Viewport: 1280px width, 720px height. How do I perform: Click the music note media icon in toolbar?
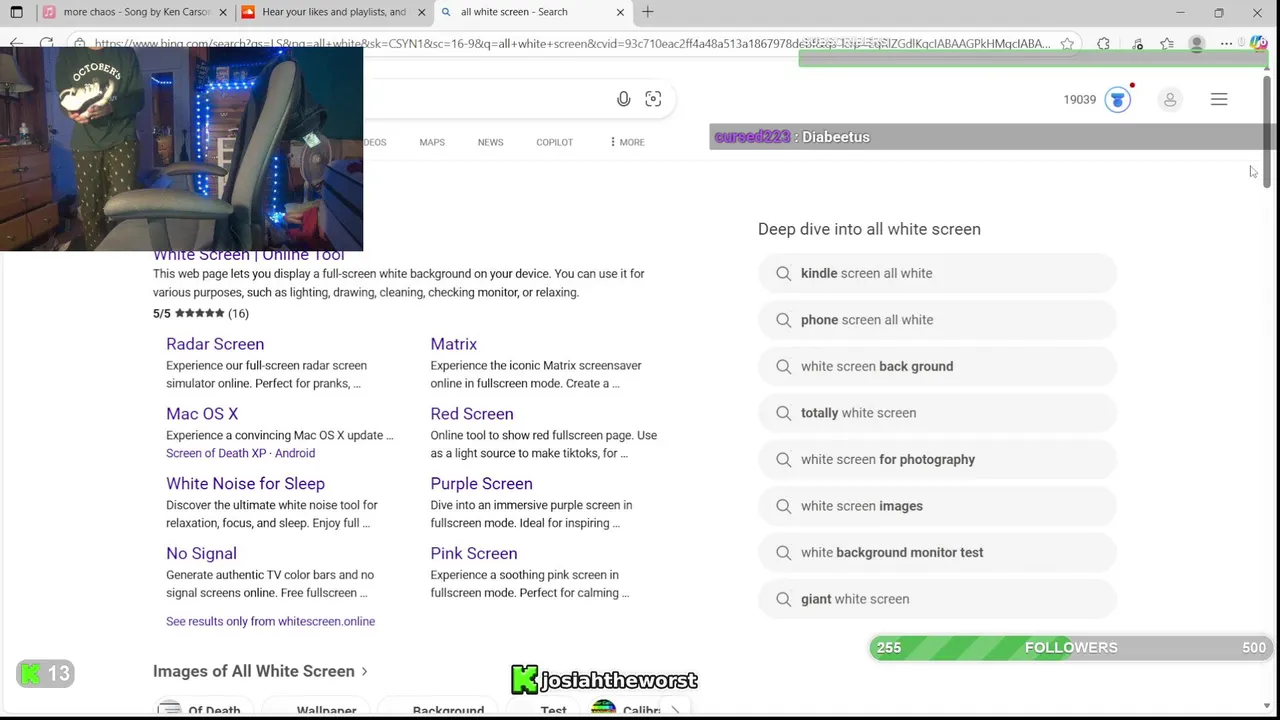1138,44
